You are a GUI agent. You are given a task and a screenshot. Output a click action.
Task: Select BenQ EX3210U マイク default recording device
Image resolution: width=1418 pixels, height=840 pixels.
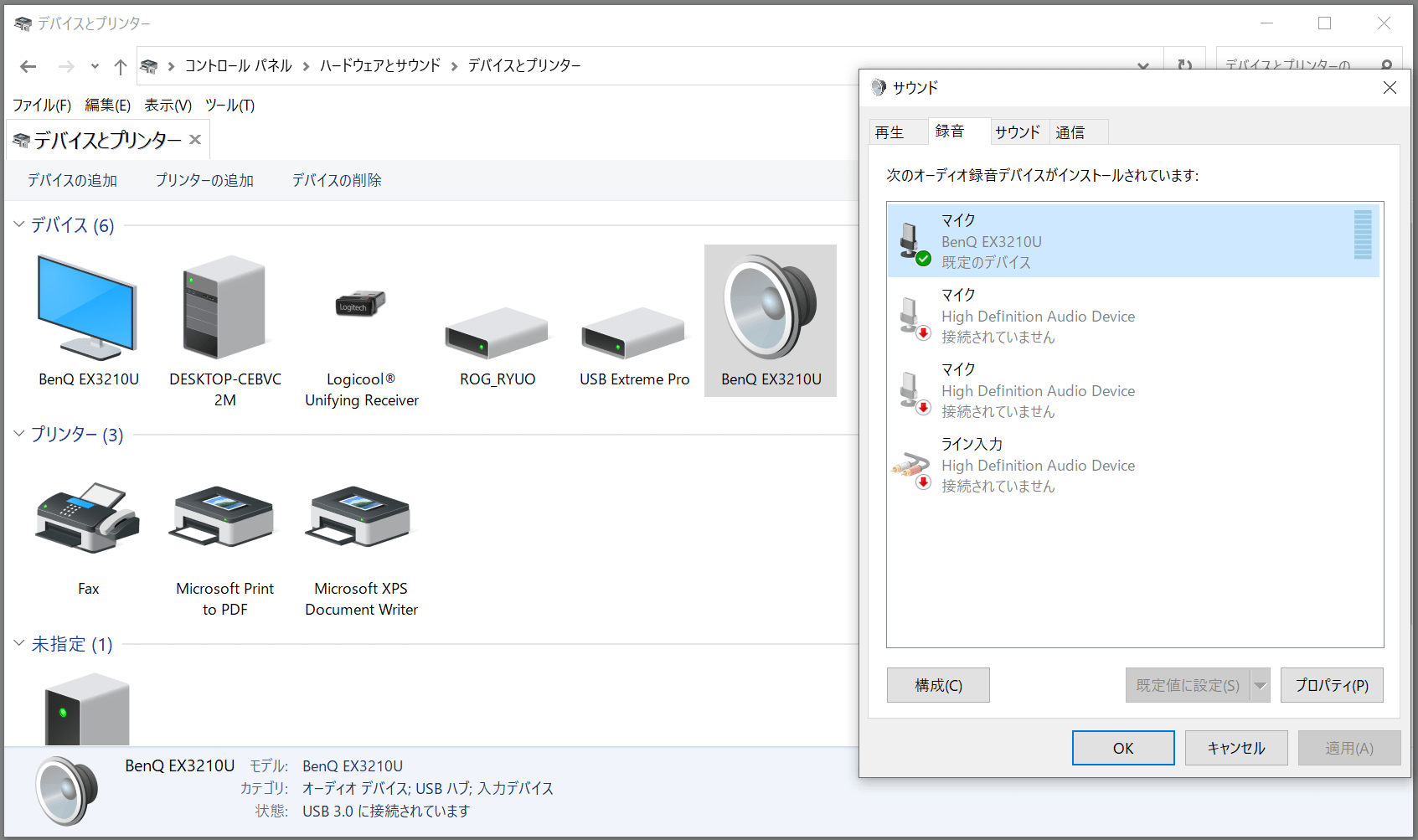click(1133, 240)
